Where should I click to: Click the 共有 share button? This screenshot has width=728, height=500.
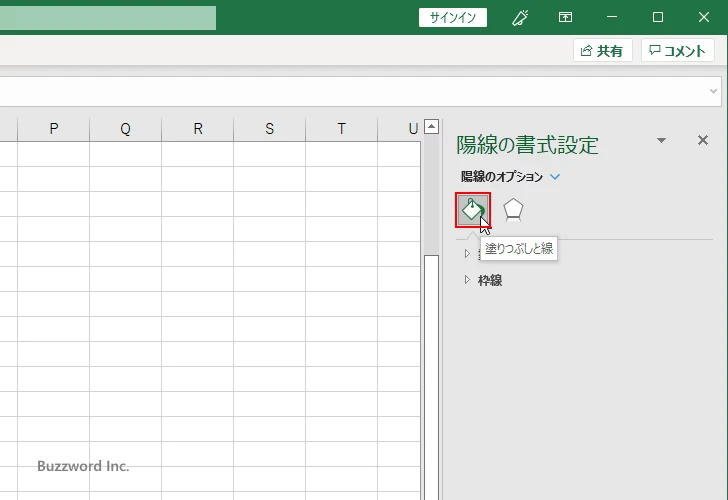[x=603, y=50]
